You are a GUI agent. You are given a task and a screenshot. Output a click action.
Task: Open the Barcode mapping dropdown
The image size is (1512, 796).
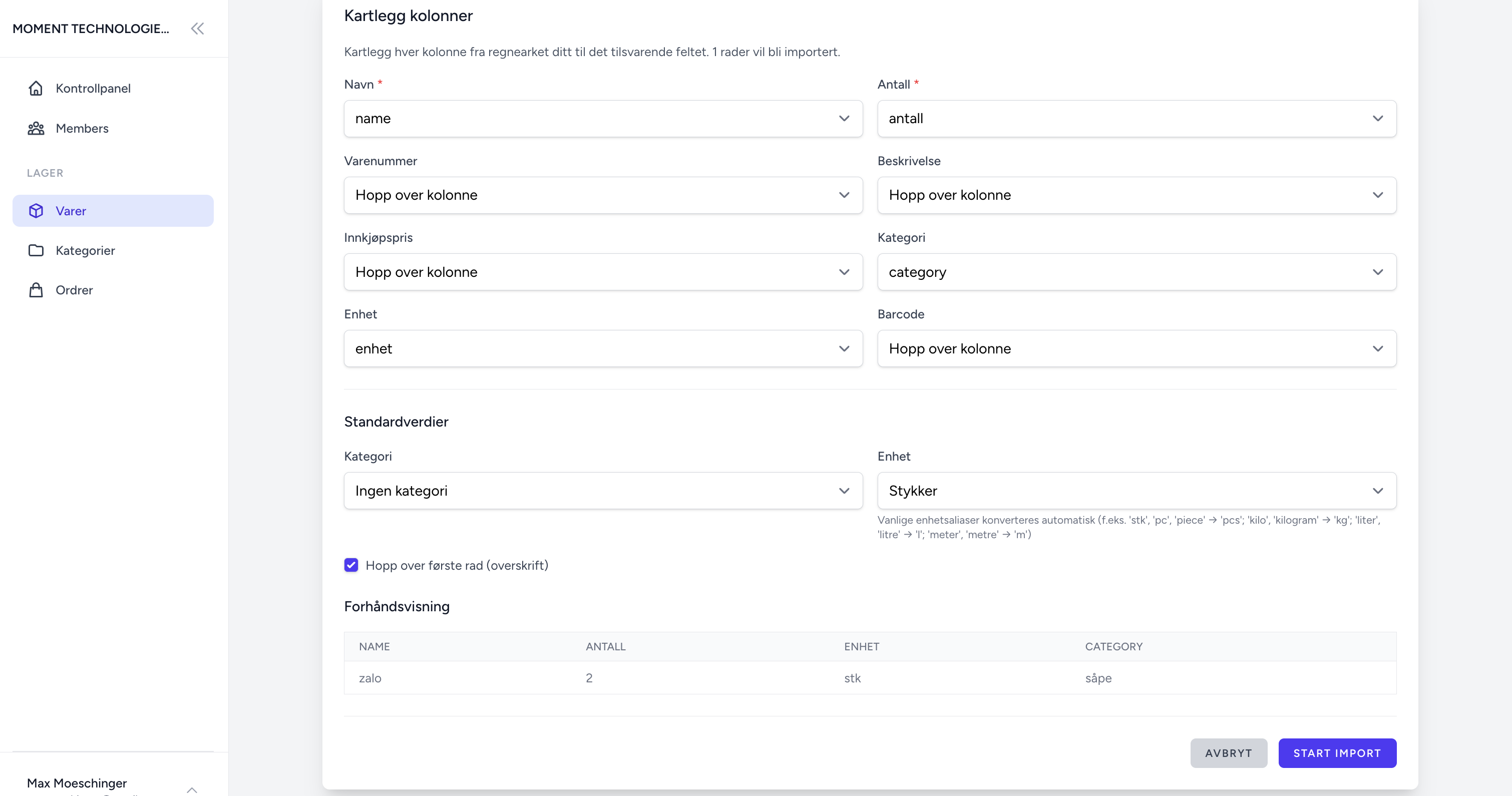point(1137,349)
